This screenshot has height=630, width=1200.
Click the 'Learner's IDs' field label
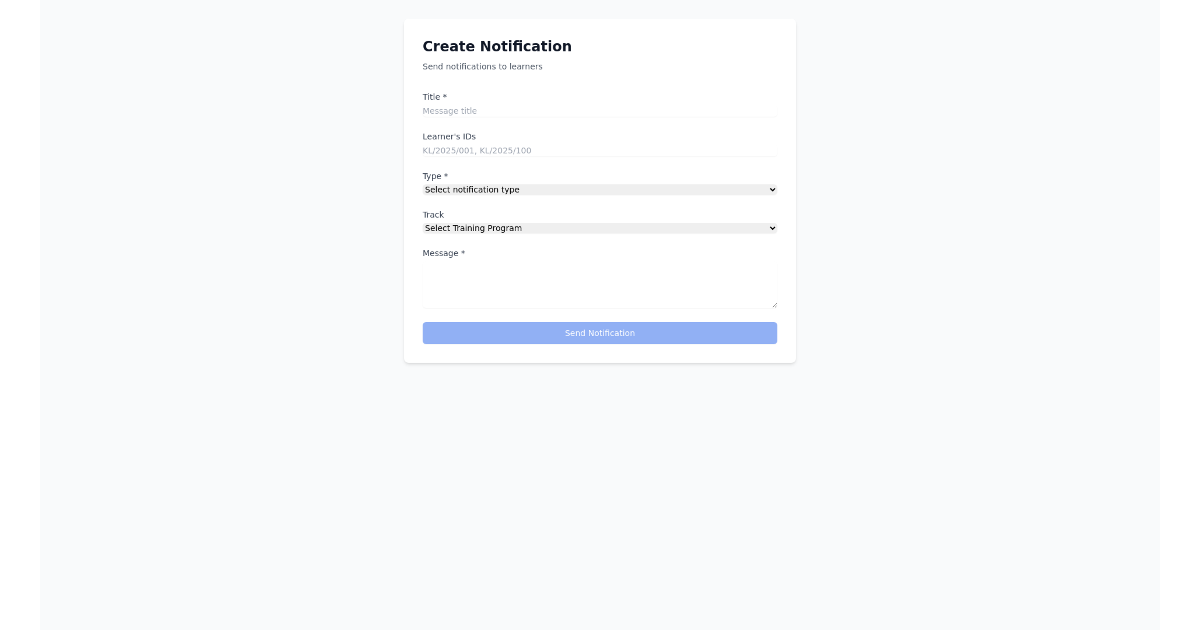448,136
